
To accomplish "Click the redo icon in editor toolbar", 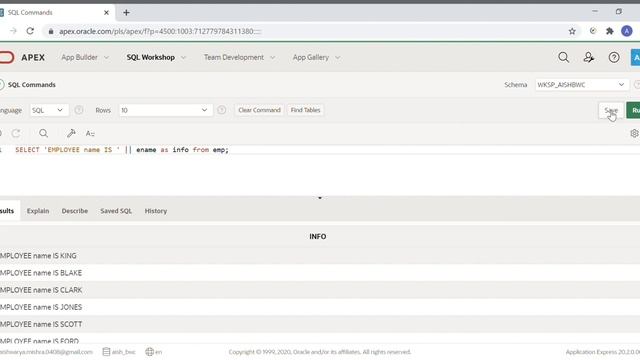I will click(x=16, y=133).
